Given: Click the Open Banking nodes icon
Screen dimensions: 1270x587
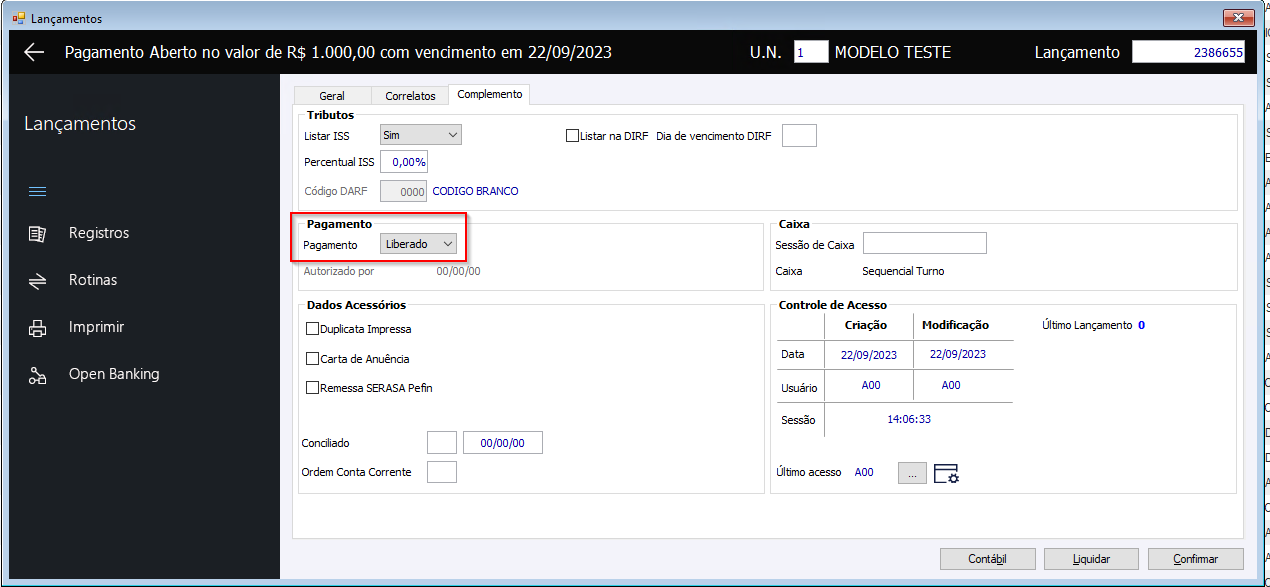Looking at the screenshot, I should pos(37,375).
